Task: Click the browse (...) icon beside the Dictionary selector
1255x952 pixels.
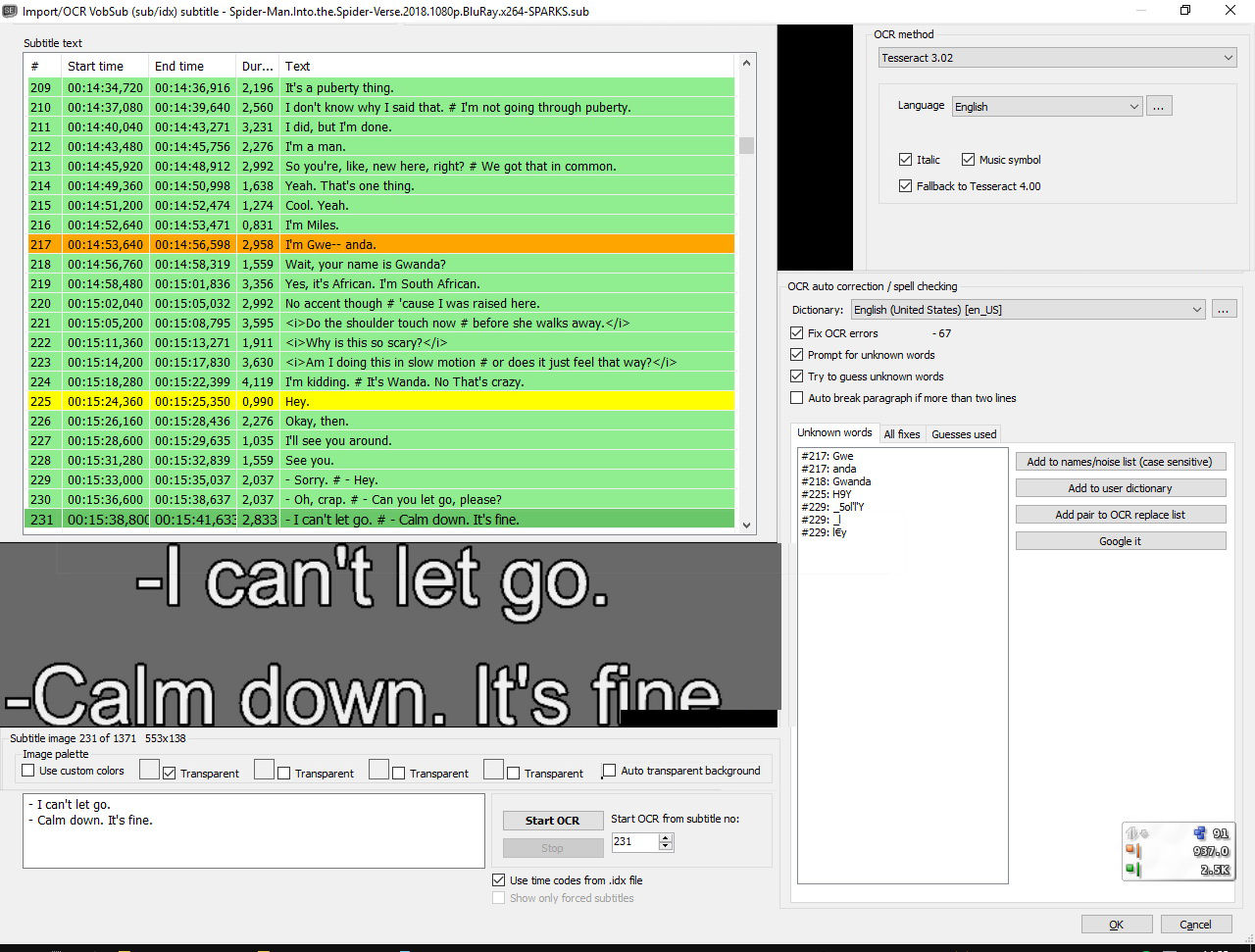Action: click(1223, 308)
